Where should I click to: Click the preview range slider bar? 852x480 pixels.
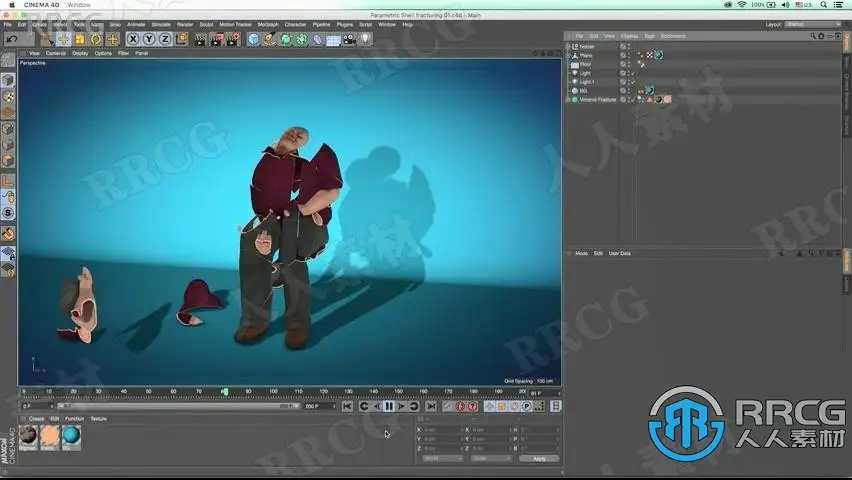pyautogui.click(x=177, y=406)
